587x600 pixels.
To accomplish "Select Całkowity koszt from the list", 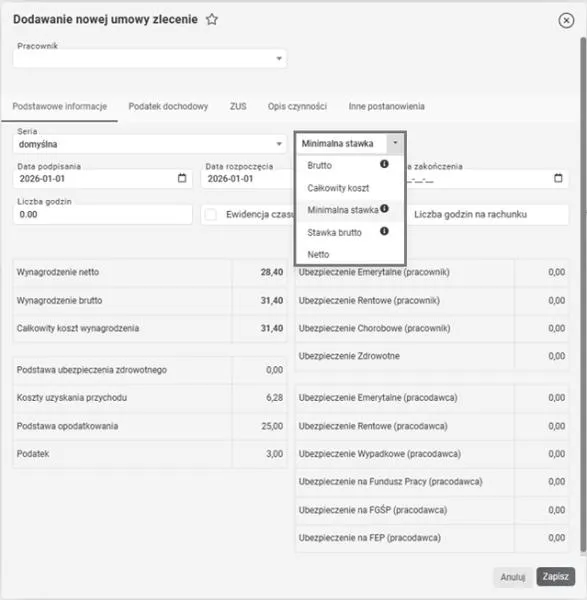I will (338, 188).
